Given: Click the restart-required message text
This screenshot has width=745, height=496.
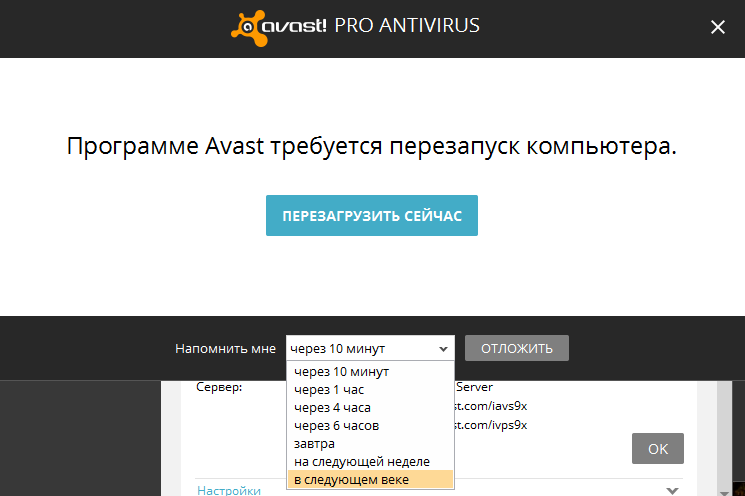Looking at the screenshot, I should 372,145.
